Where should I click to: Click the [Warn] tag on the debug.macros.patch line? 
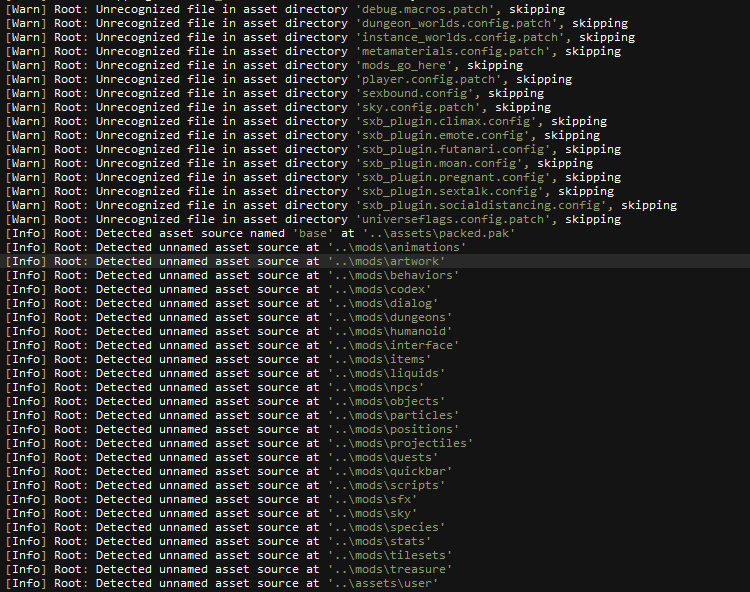26,9
